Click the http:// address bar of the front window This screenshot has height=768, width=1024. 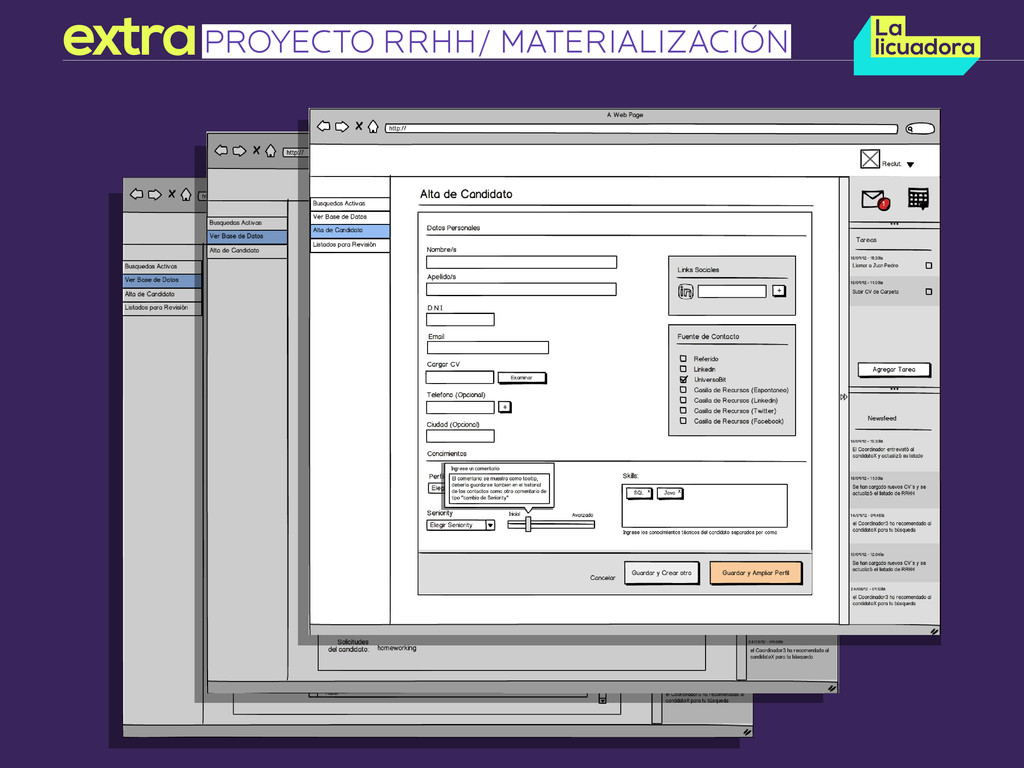tap(641, 129)
